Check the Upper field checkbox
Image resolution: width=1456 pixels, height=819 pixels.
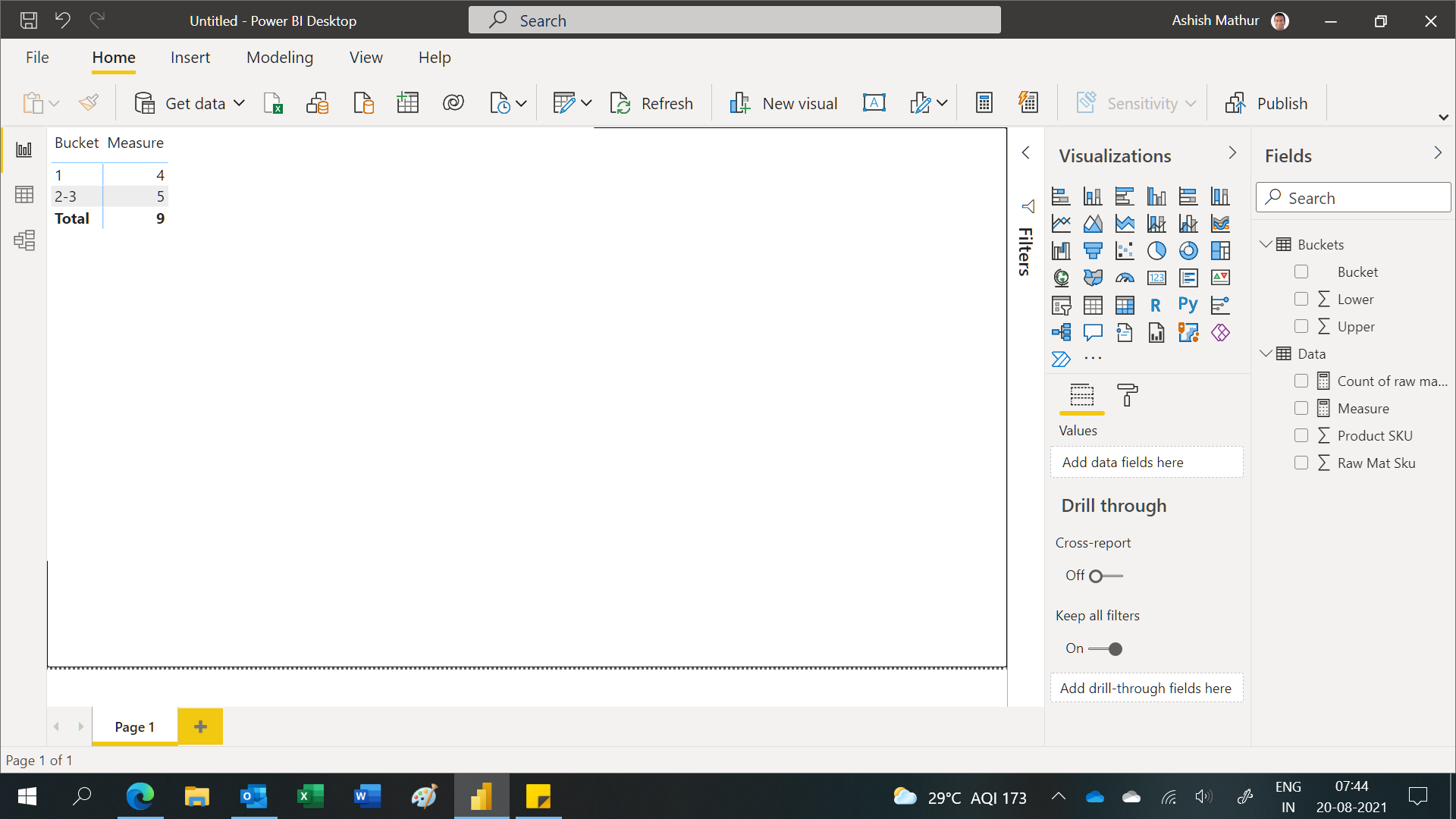coord(1301,326)
